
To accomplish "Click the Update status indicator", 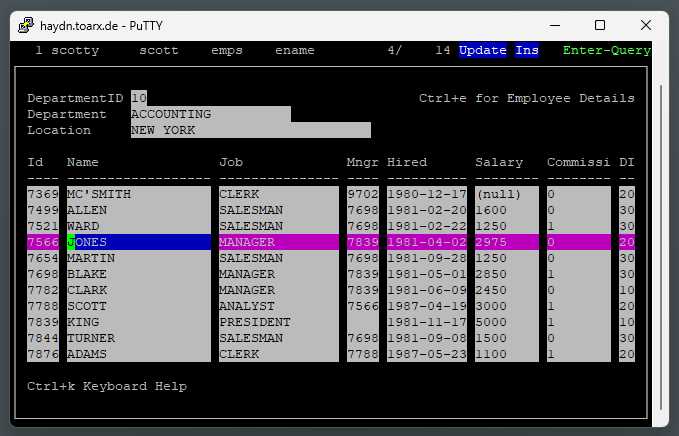I will 483,50.
